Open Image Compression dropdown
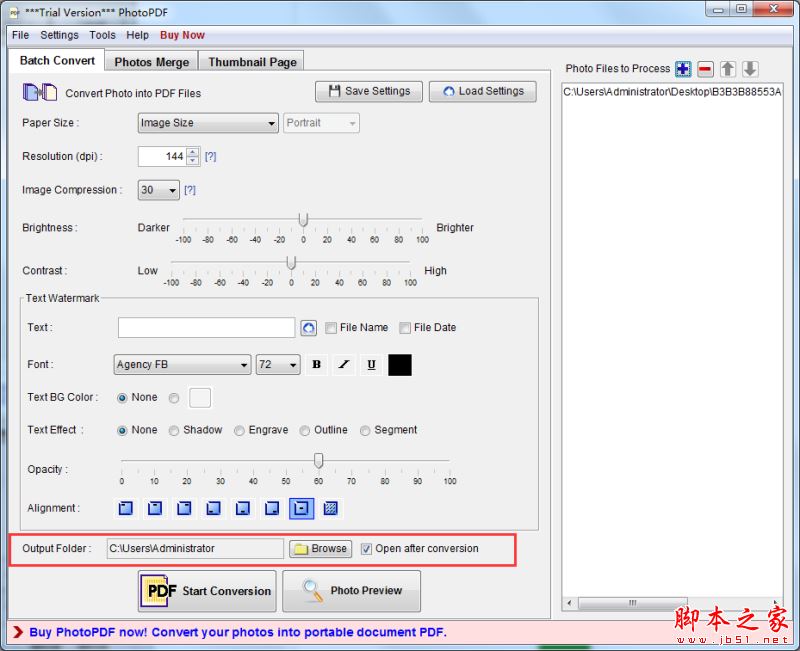This screenshot has height=651, width=800. coord(159,190)
